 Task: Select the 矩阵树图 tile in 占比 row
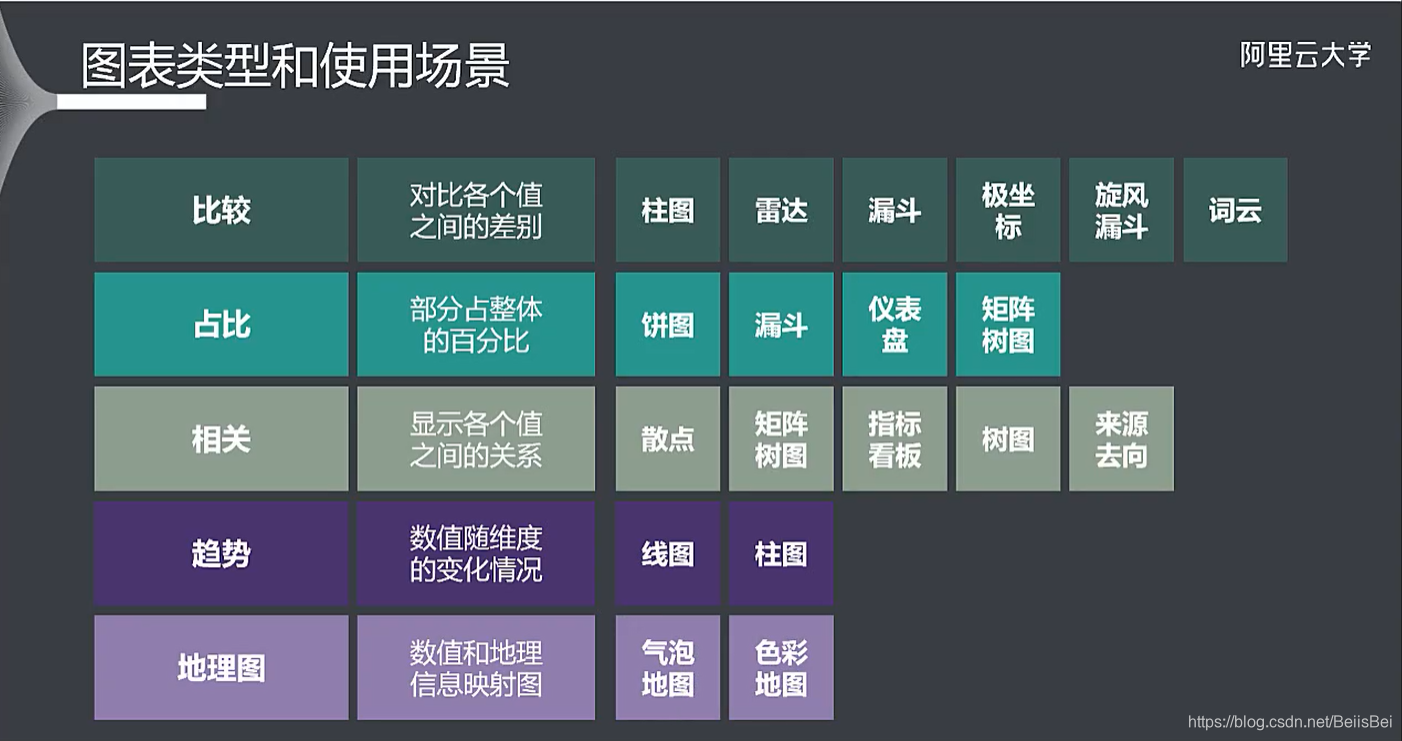[x=1007, y=324]
